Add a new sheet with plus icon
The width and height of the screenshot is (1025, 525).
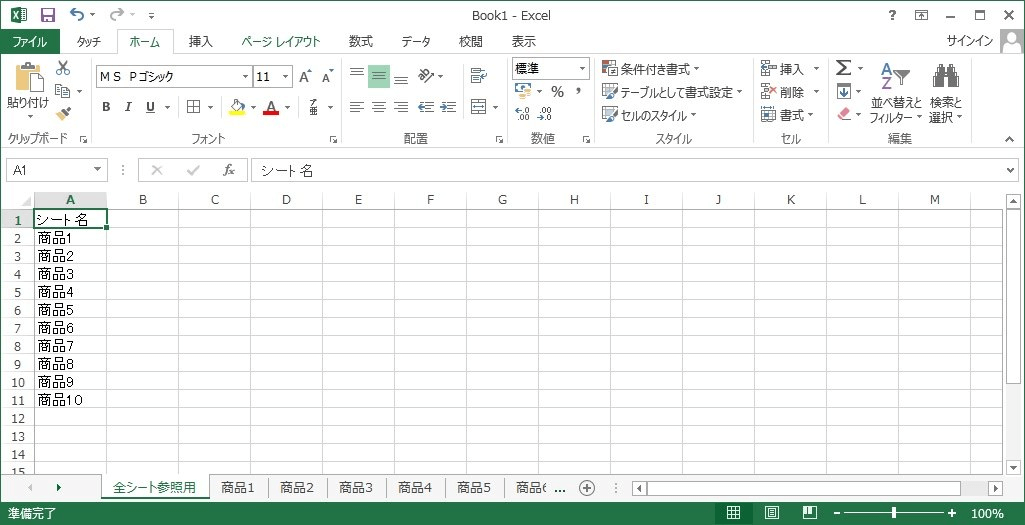(x=587, y=488)
